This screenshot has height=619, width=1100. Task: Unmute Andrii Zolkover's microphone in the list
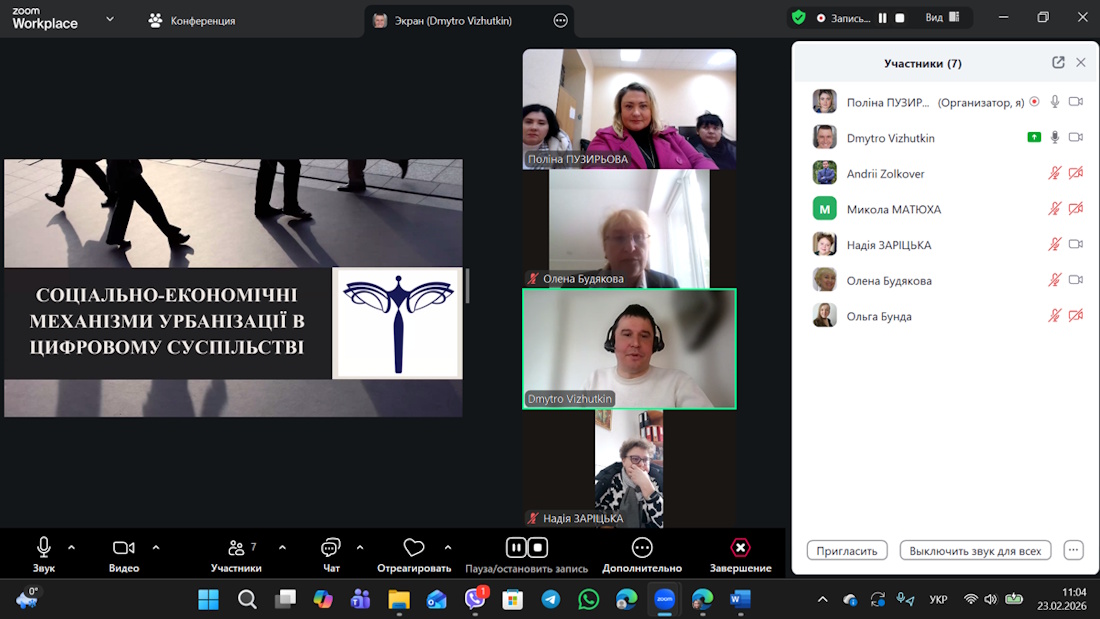click(1054, 173)
